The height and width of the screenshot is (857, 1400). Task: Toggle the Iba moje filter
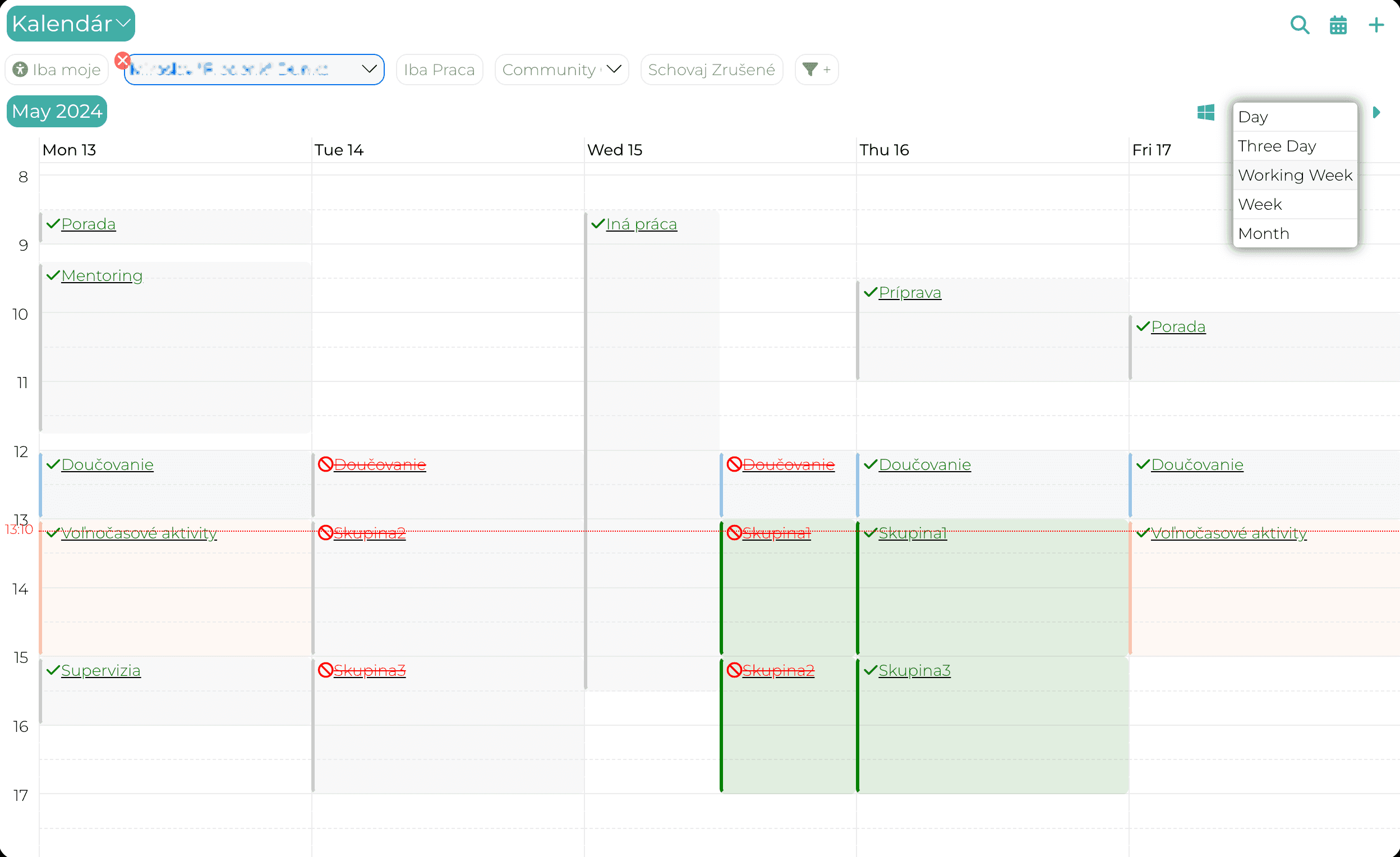click(57, 70)
